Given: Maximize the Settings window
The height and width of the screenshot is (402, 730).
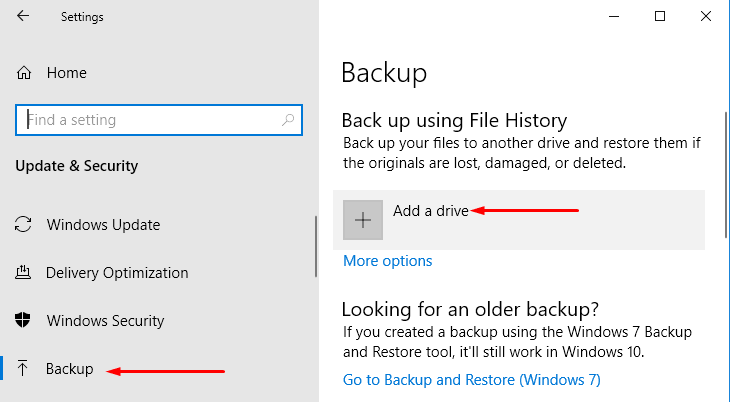Looking at the screenshot, I should point(660,16).
